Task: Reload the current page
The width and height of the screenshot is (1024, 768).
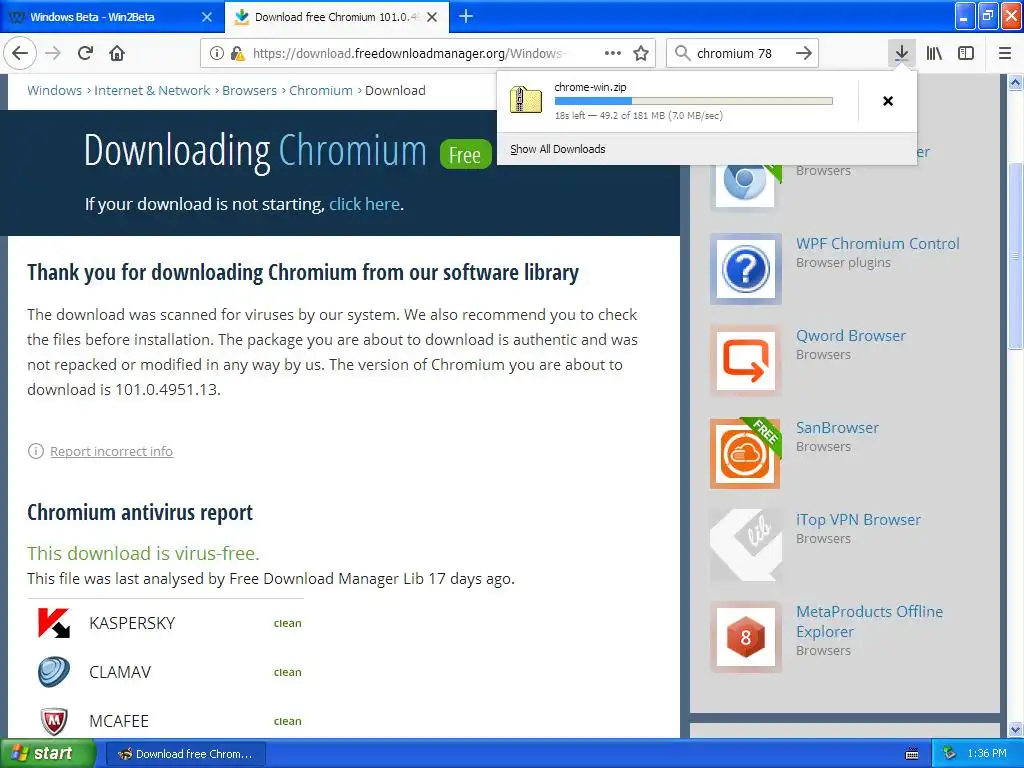Action: [85, 54]
